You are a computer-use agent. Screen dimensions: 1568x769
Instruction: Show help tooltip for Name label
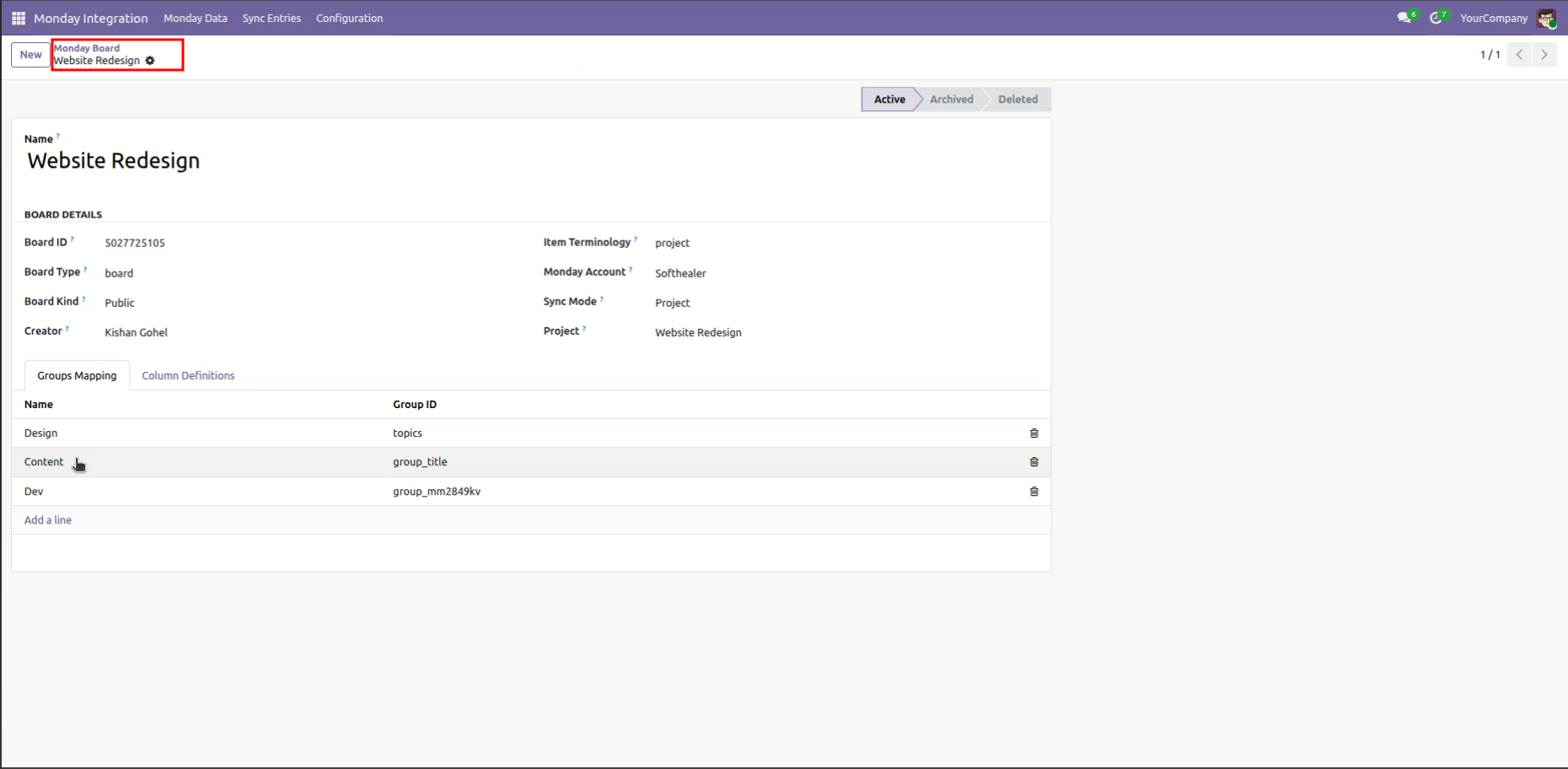click(58, 136)
